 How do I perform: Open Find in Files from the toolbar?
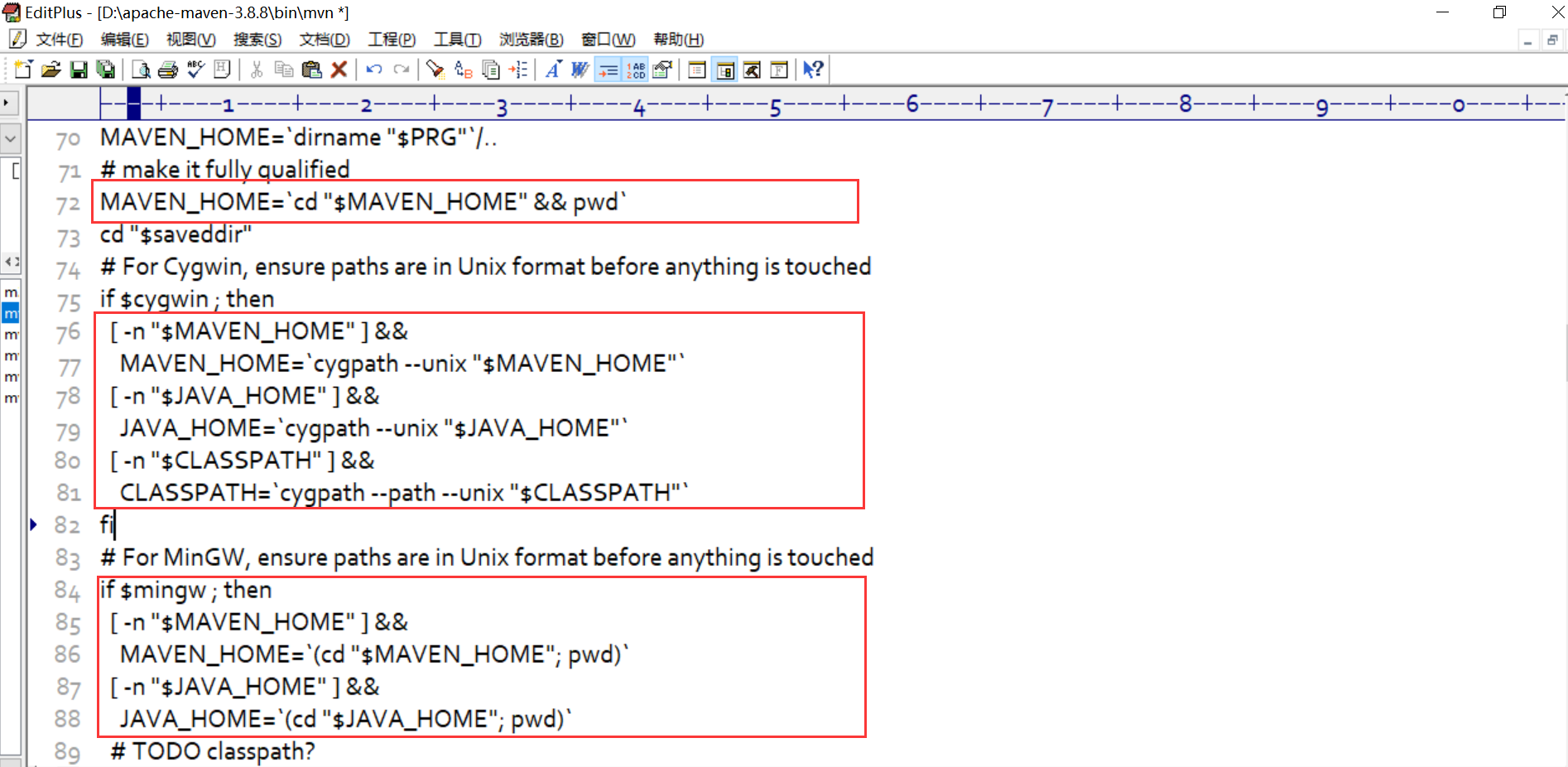(x=491, y=70)
